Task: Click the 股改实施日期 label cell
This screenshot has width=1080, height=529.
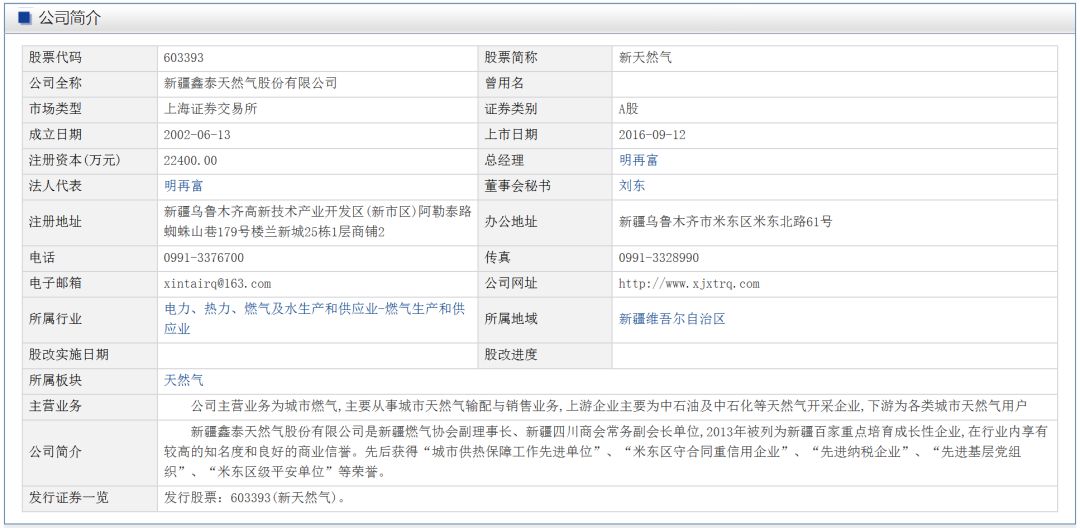Action: [90, 355]
